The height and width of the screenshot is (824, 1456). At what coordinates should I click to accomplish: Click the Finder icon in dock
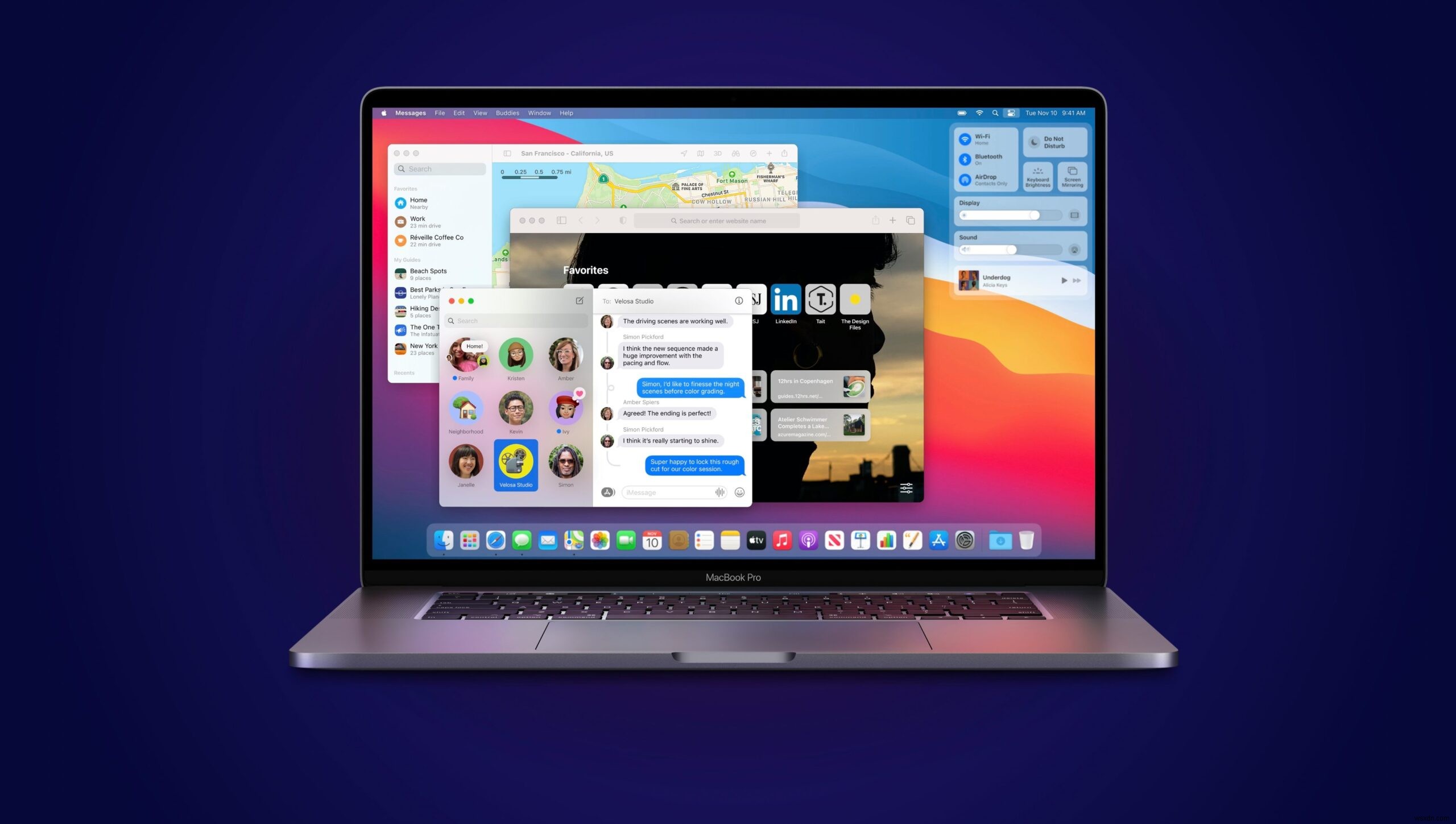coord(443,540)
